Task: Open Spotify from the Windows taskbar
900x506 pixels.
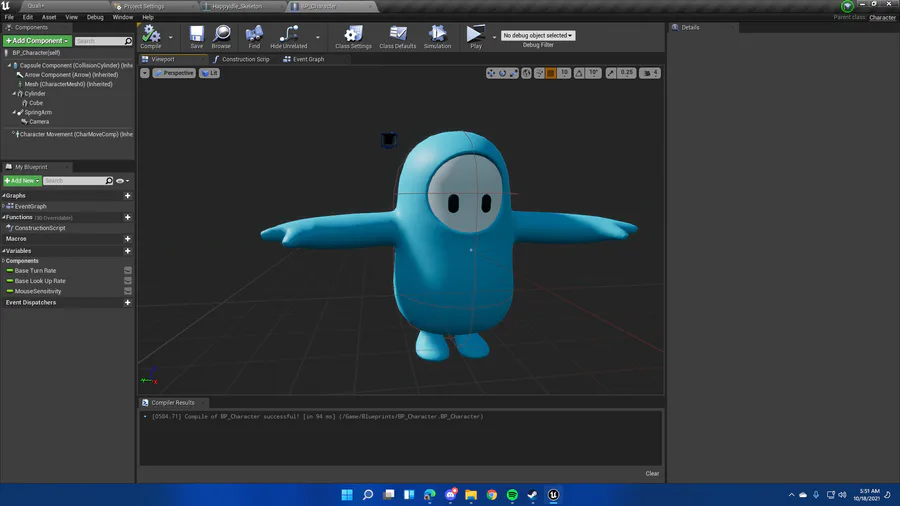Action: pyautogui.click(x=512, y=495)
